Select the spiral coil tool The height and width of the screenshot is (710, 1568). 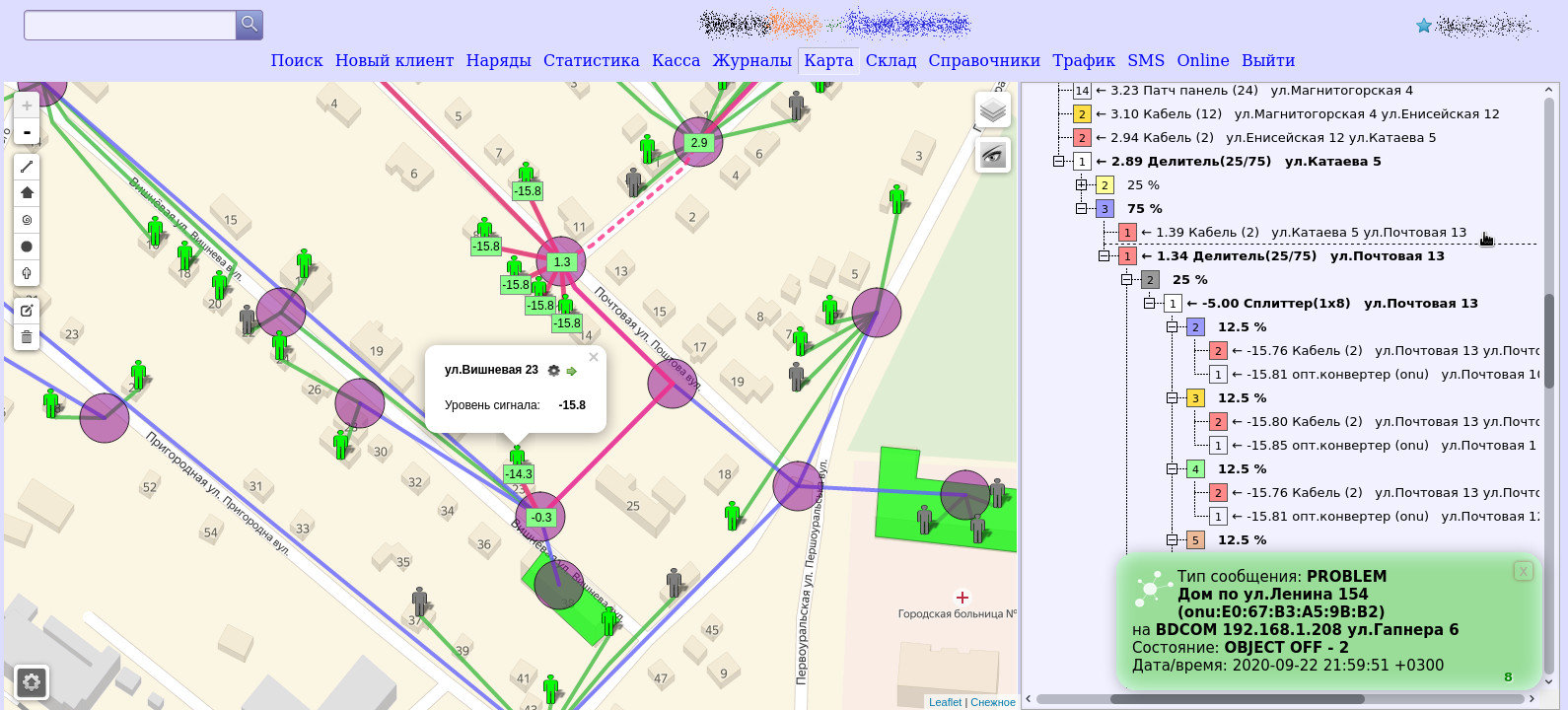click(x=27, y=220)
